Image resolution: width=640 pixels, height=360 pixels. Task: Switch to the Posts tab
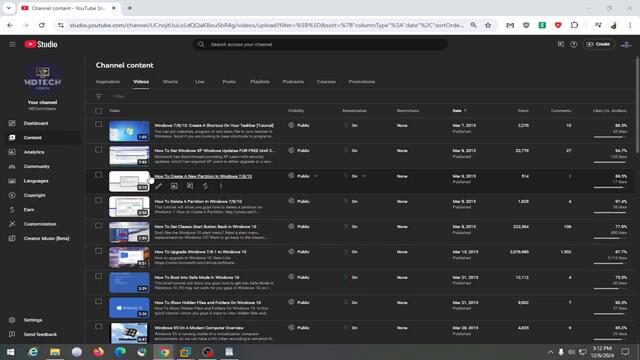[229, 82]
